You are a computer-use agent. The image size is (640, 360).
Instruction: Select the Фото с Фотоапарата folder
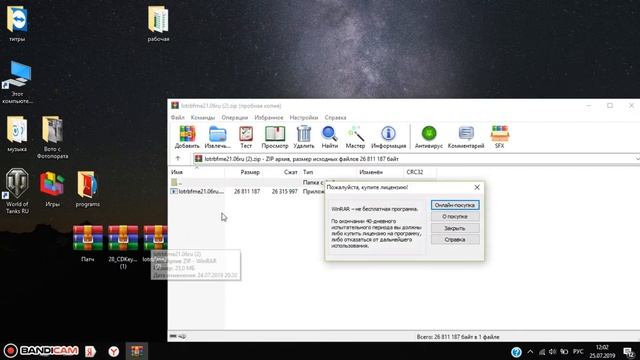(52, 138)
